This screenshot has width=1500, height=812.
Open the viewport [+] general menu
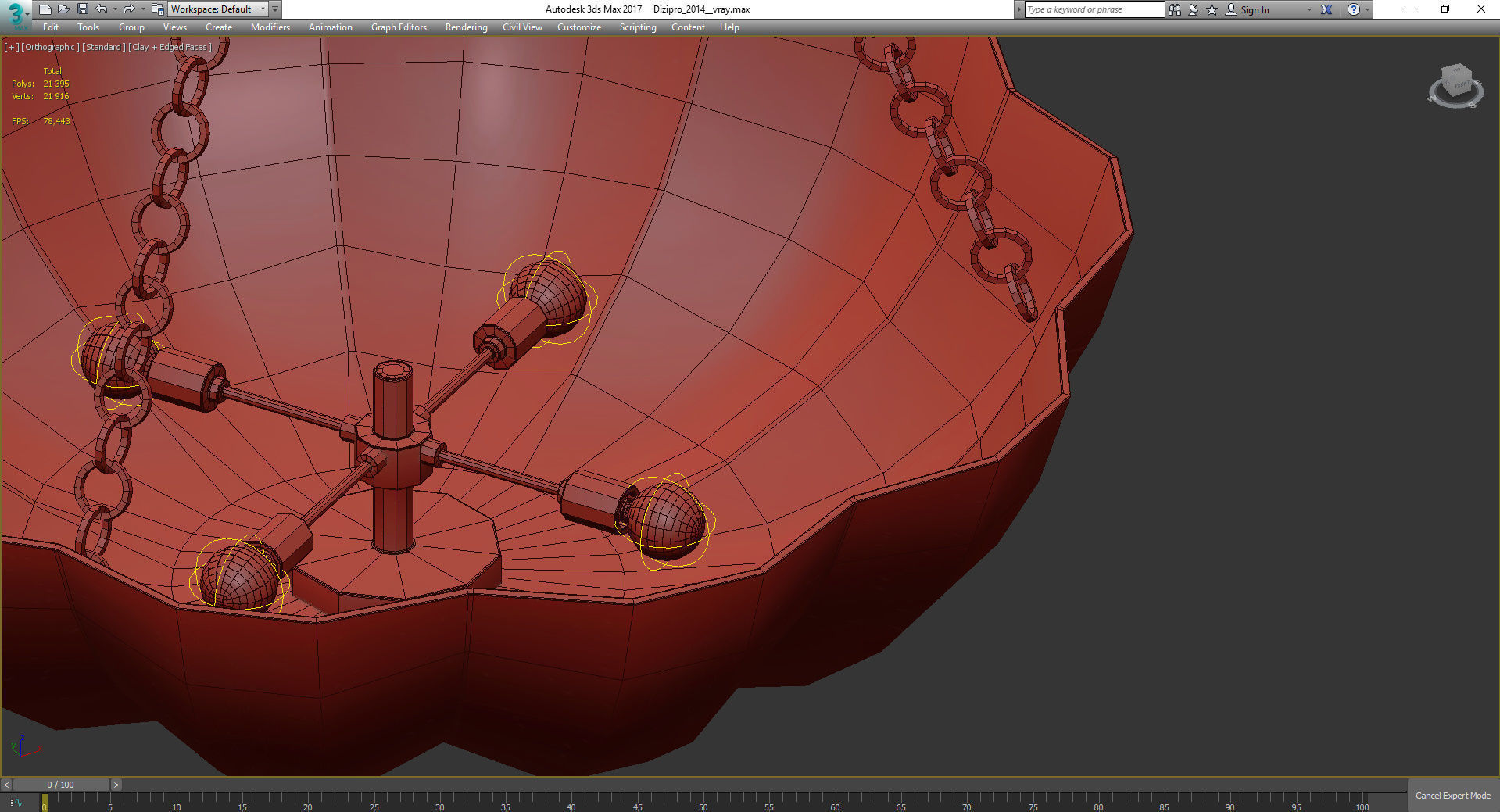[x=12, y=47]
